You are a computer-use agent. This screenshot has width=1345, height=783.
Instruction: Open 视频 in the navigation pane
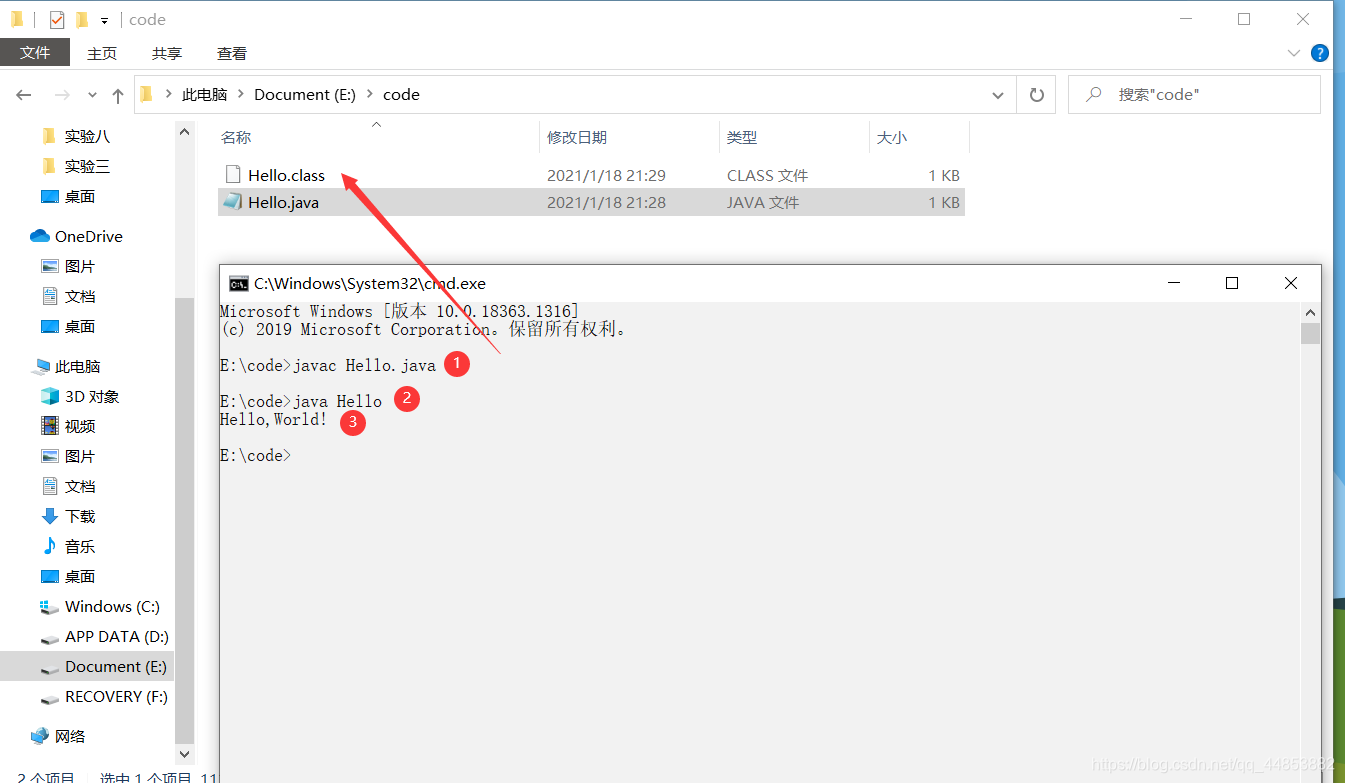(79, 426)
